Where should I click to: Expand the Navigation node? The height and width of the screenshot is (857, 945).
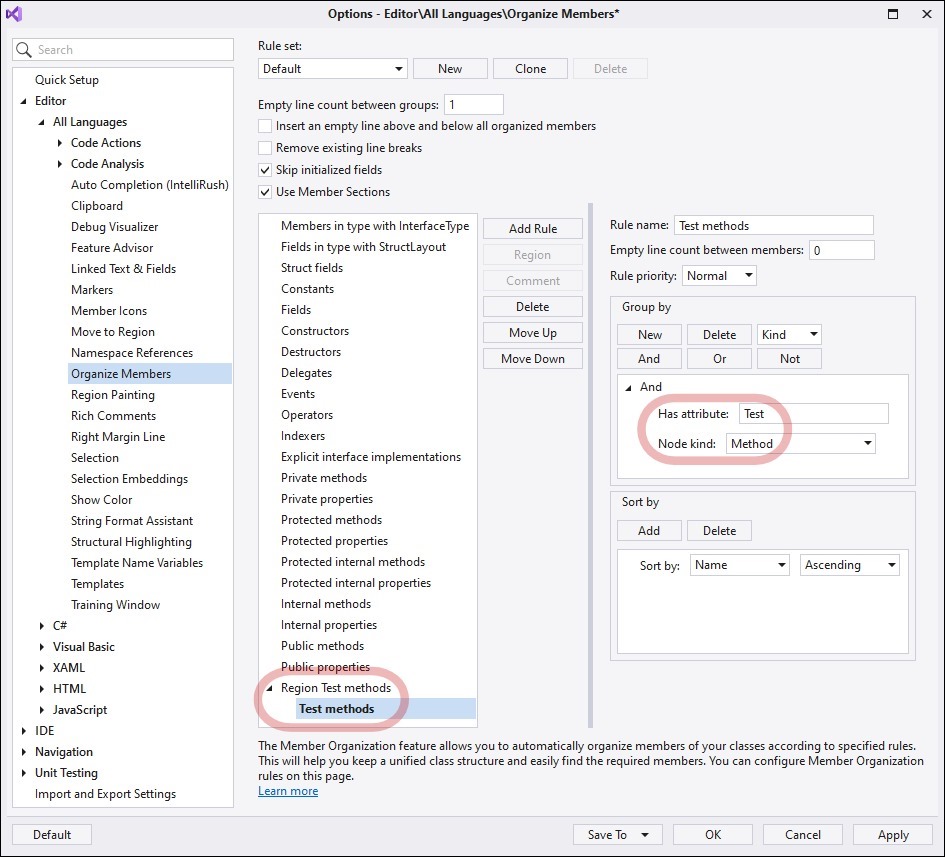[24, 752]
